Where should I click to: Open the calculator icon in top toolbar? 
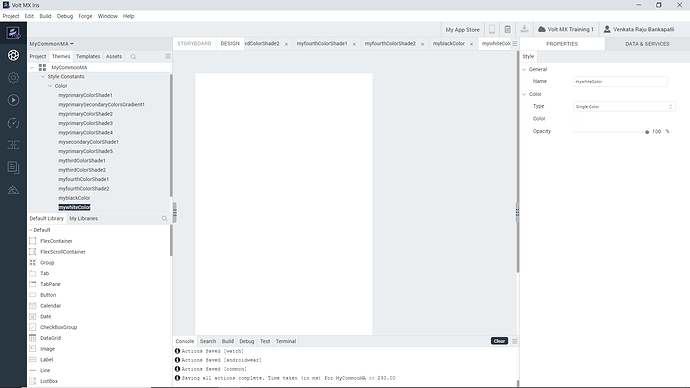pyautogui.click(x=507, y=29)
